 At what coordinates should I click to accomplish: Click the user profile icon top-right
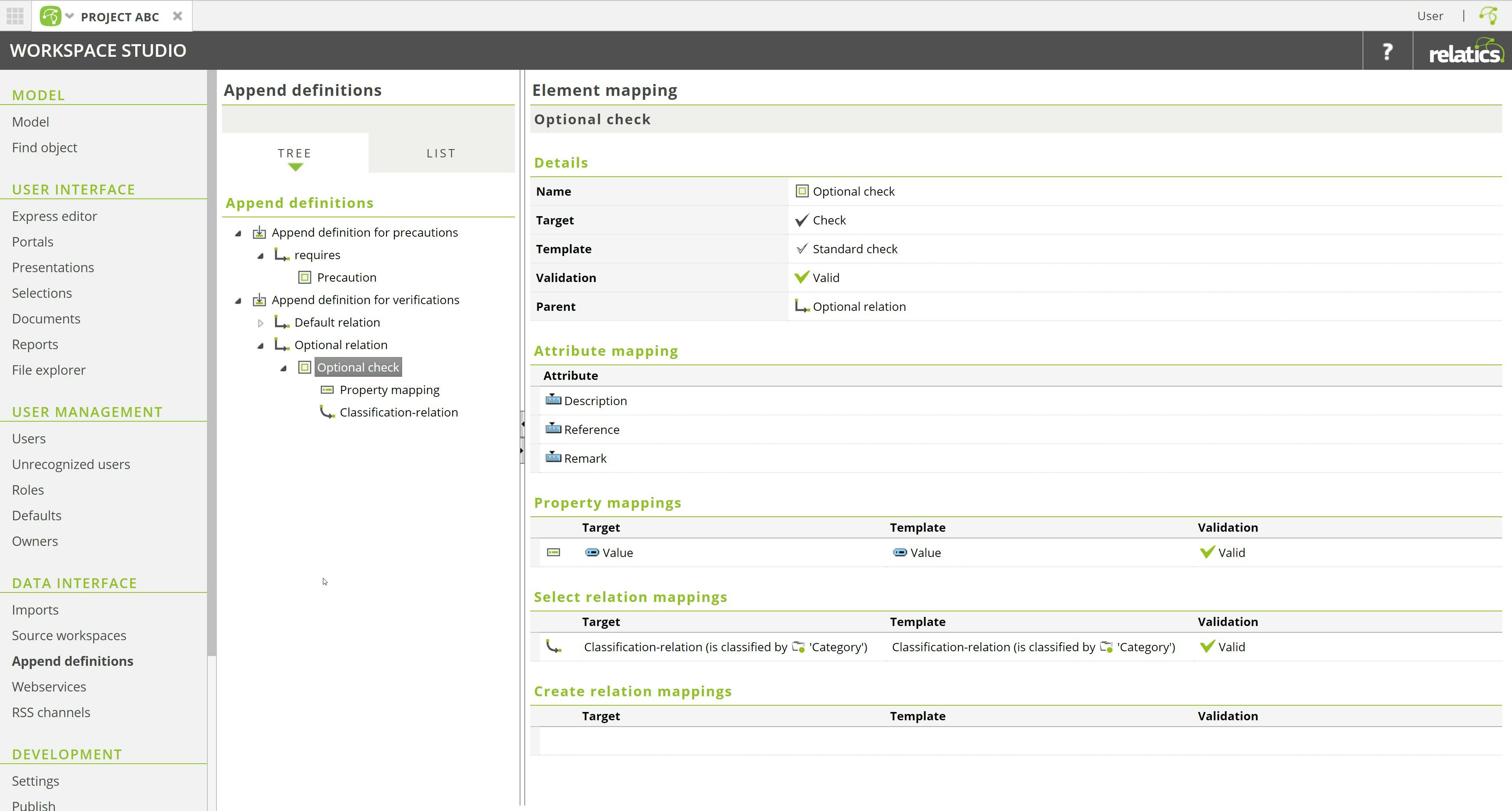pyautogui.click(x=1489, y=15)
